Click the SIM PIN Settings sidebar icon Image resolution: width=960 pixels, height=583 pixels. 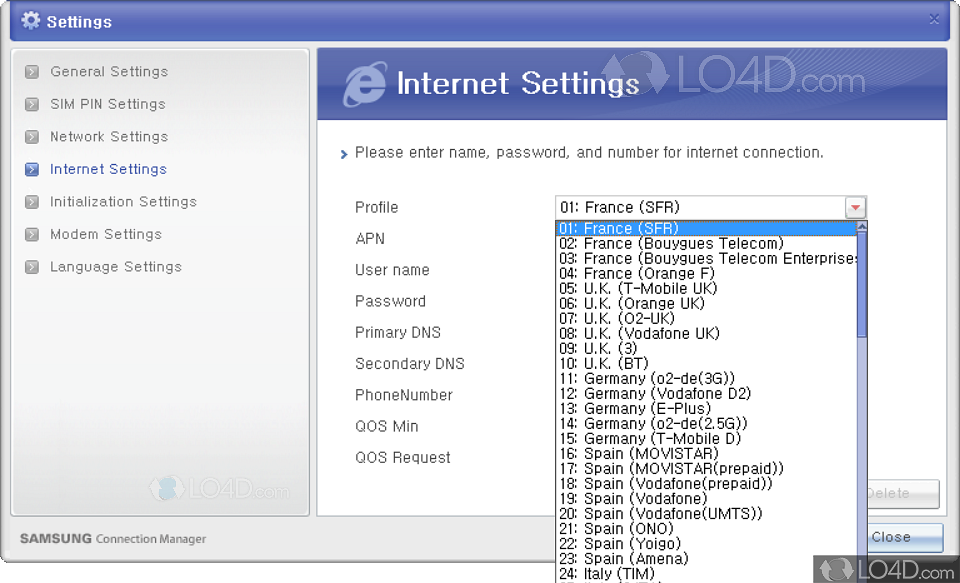pyautogui.click(x=36, y=104)
